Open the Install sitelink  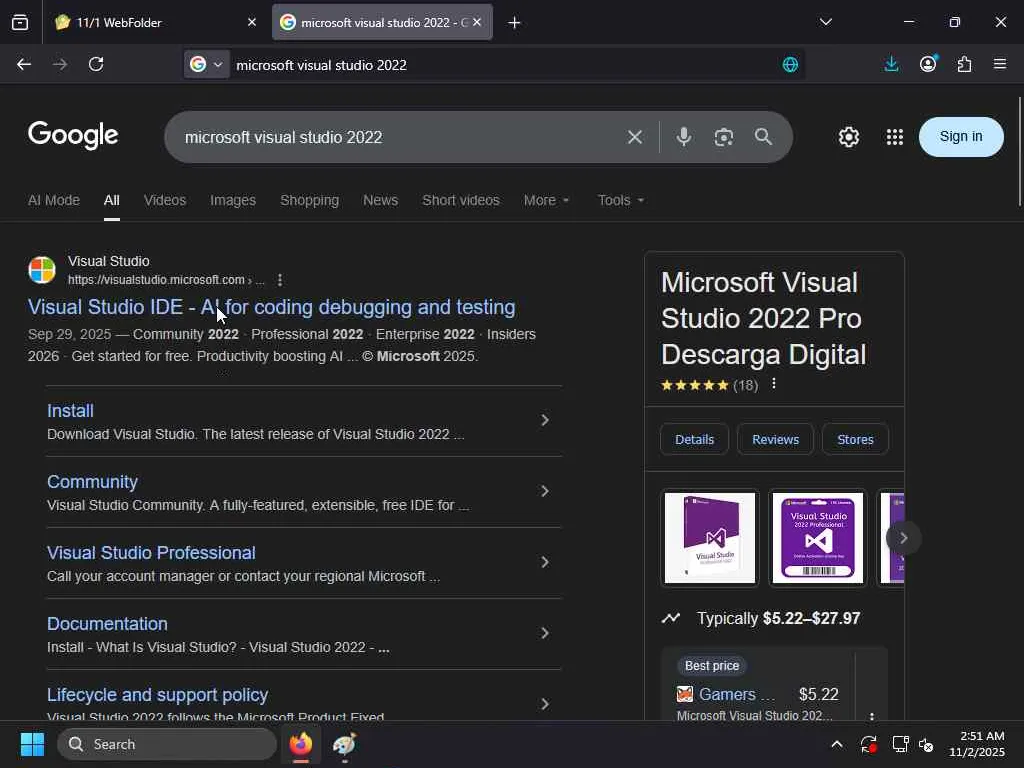tap(70, 411)
